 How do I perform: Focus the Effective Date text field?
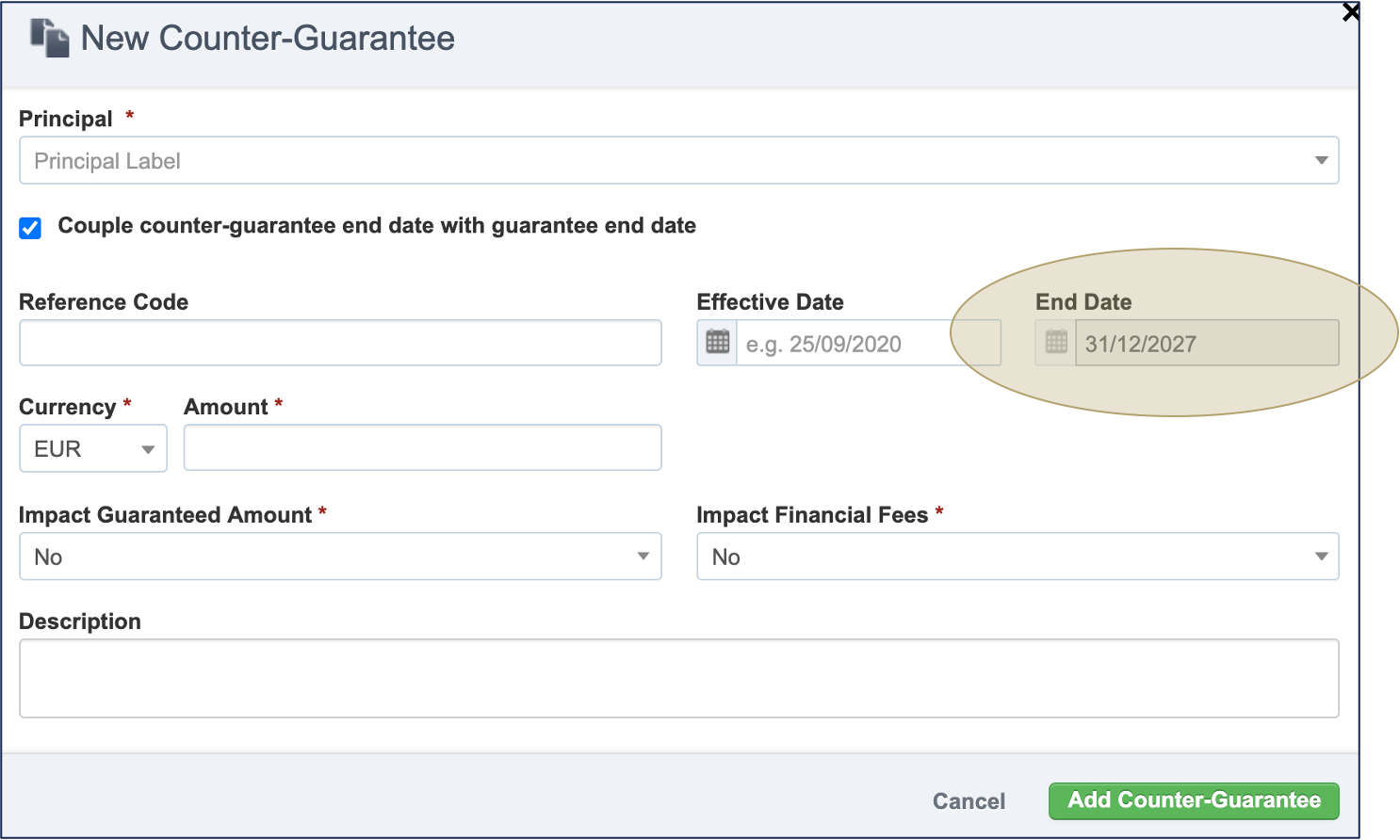868,343
